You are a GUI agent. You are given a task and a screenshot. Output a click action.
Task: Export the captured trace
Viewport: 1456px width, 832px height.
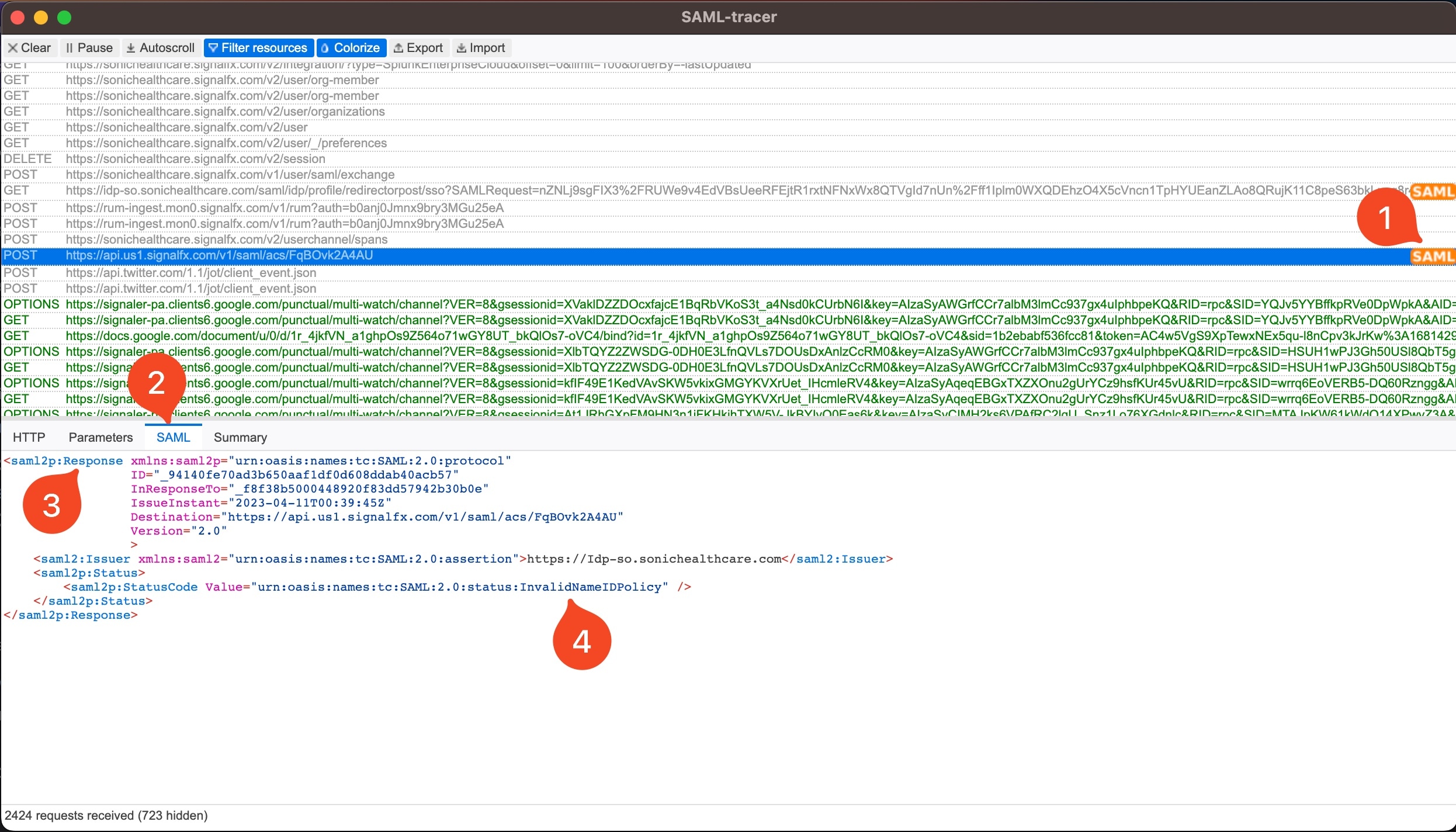click(x=418, y=48)
